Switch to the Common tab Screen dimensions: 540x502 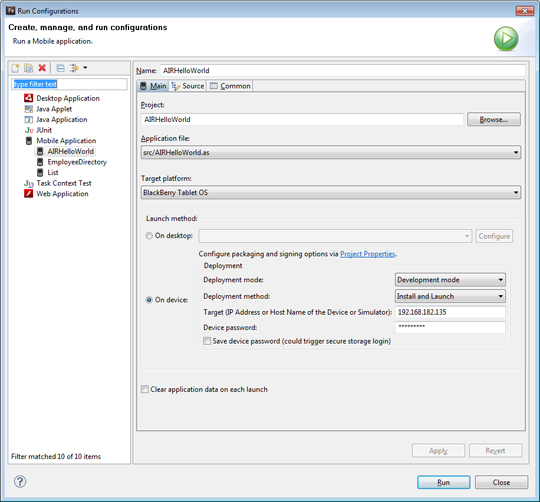coord(230,86)
